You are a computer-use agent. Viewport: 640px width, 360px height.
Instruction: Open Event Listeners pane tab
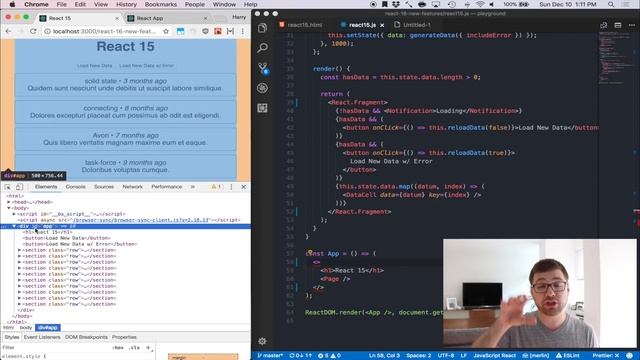click(x=42, y=337)
